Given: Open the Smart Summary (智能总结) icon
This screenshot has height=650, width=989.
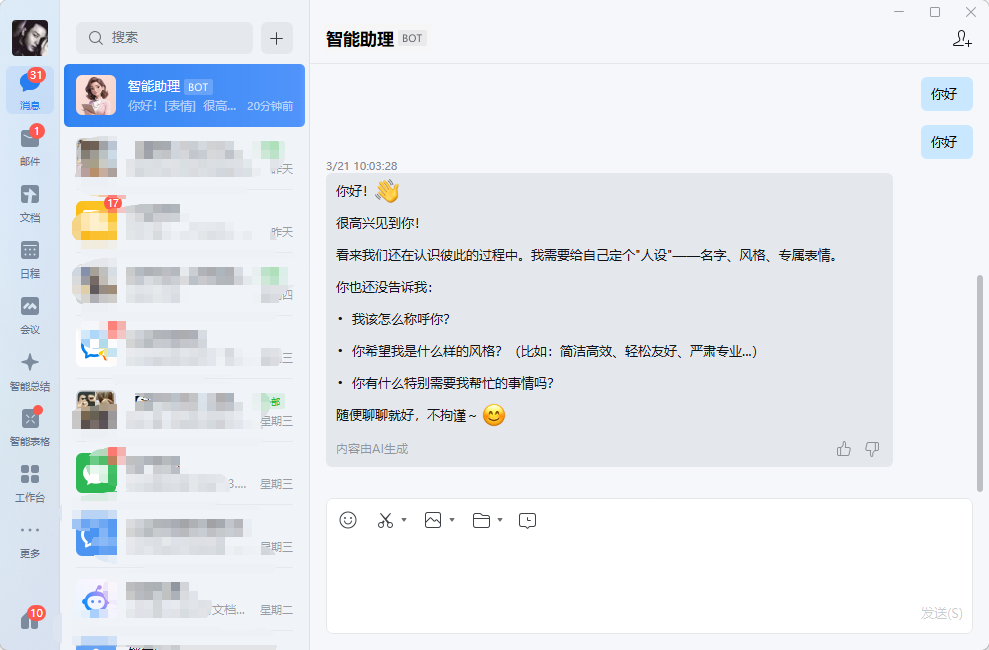Looking at the screenshot, I should pyautogui.click(x=30, y=371).
